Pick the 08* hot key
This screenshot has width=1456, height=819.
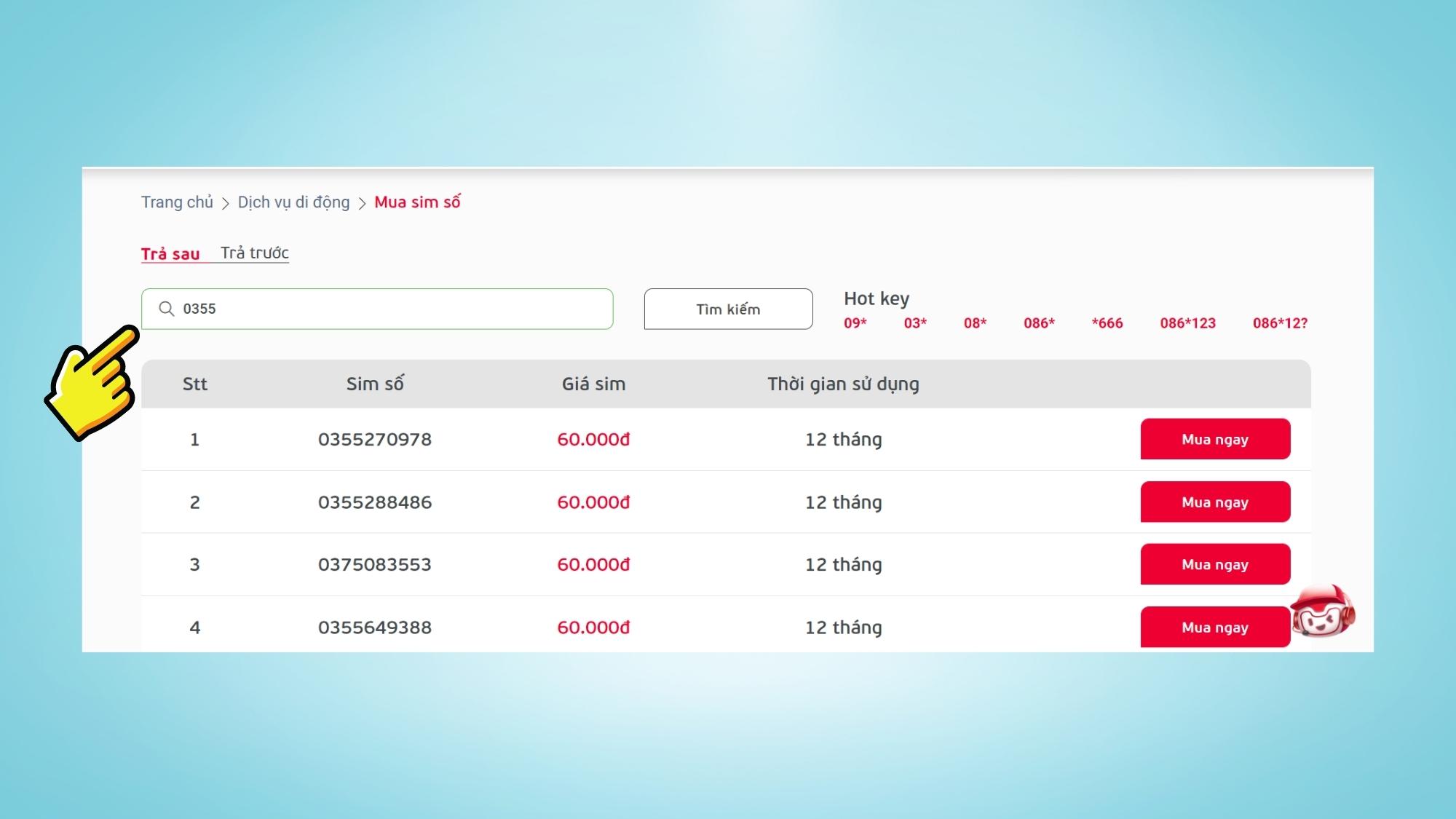(975, 323)
